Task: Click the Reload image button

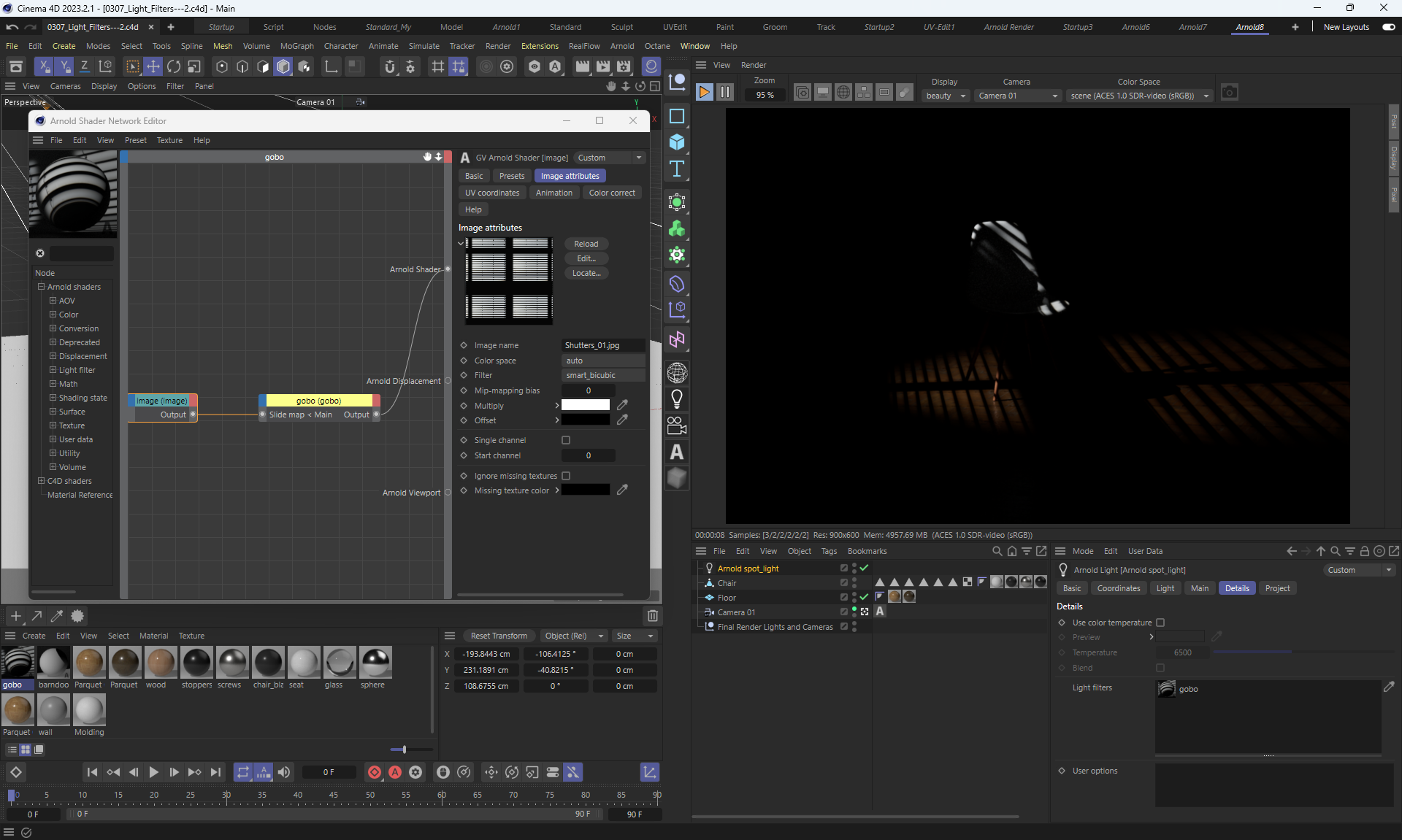Action: pyautogui.click(x=586, y=244)
